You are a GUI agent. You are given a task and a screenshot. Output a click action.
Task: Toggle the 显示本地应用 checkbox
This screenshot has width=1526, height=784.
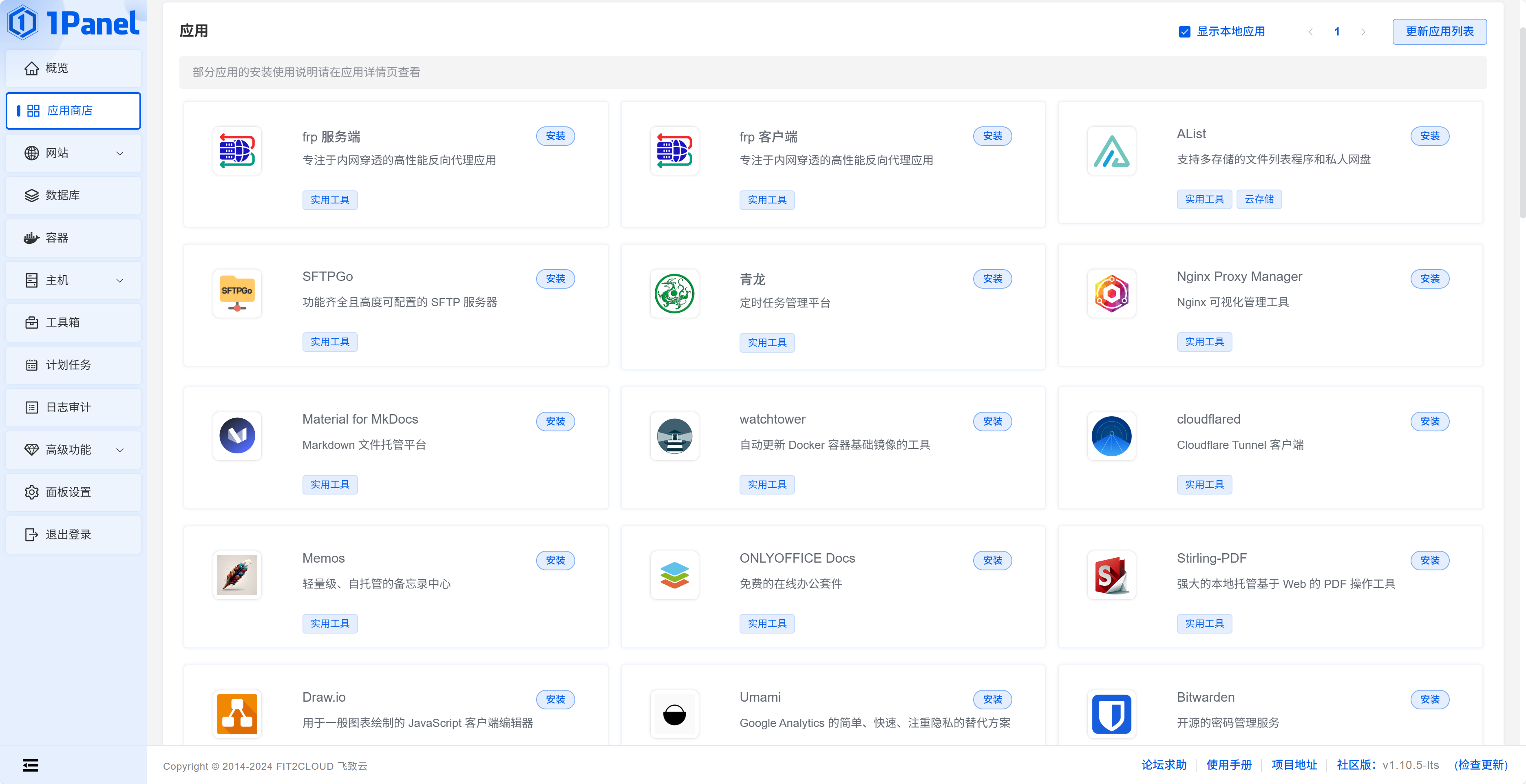[x=1184, y=32]
